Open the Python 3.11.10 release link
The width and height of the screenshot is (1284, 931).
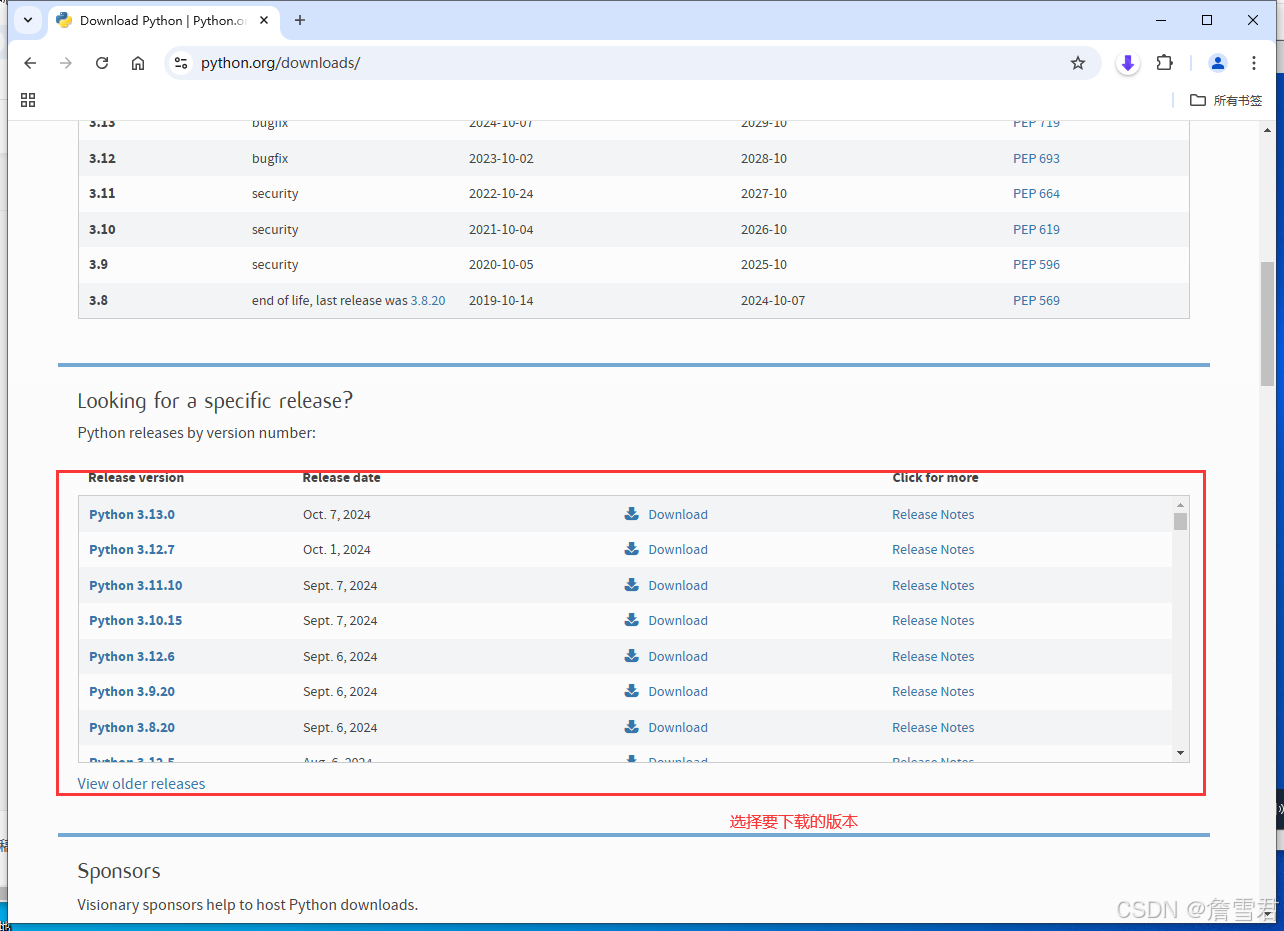[x=136, y=586]
